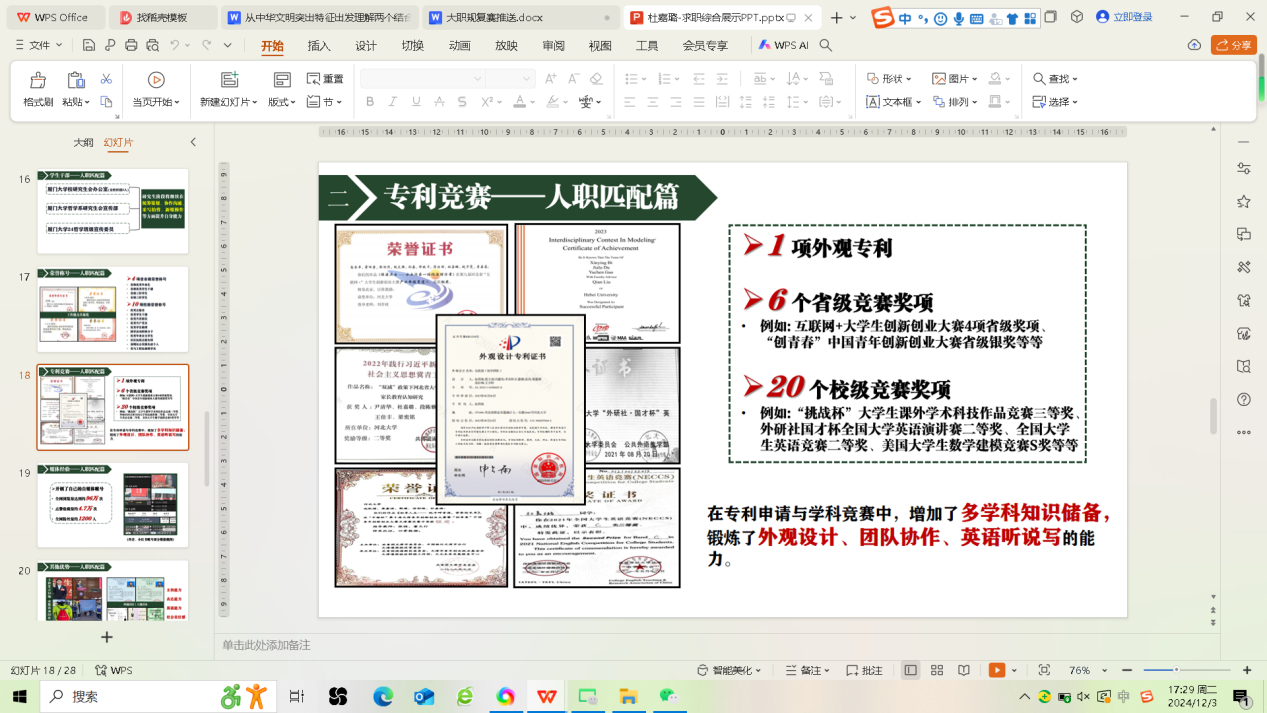The image size is (1267, 713).
Task: Click the fit-to-window icon in status bar
Action: click(1044, 670)
